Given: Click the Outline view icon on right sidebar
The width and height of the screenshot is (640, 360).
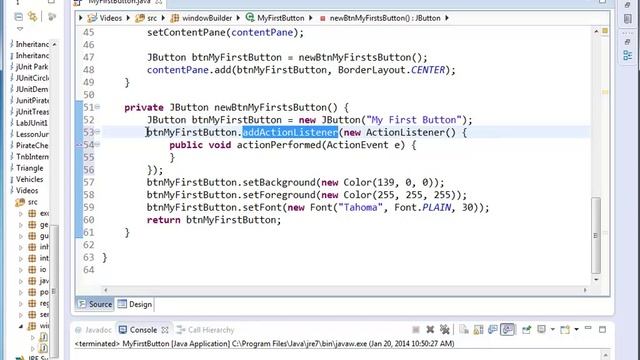Looking at the screenshot, I should (628, 56).
